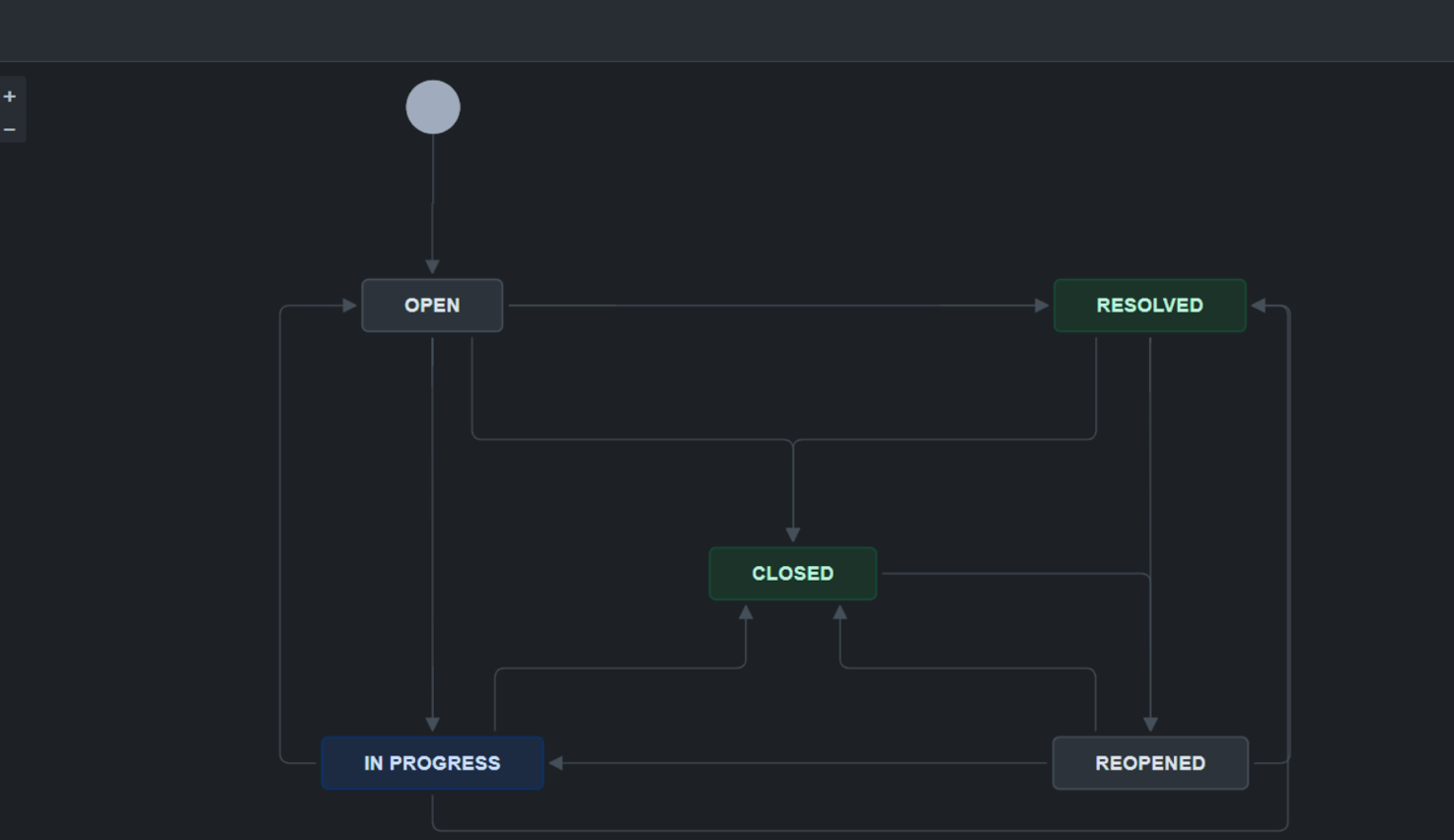Select the REOPENED status node

pyautogui.click(x=1150, y=762)
